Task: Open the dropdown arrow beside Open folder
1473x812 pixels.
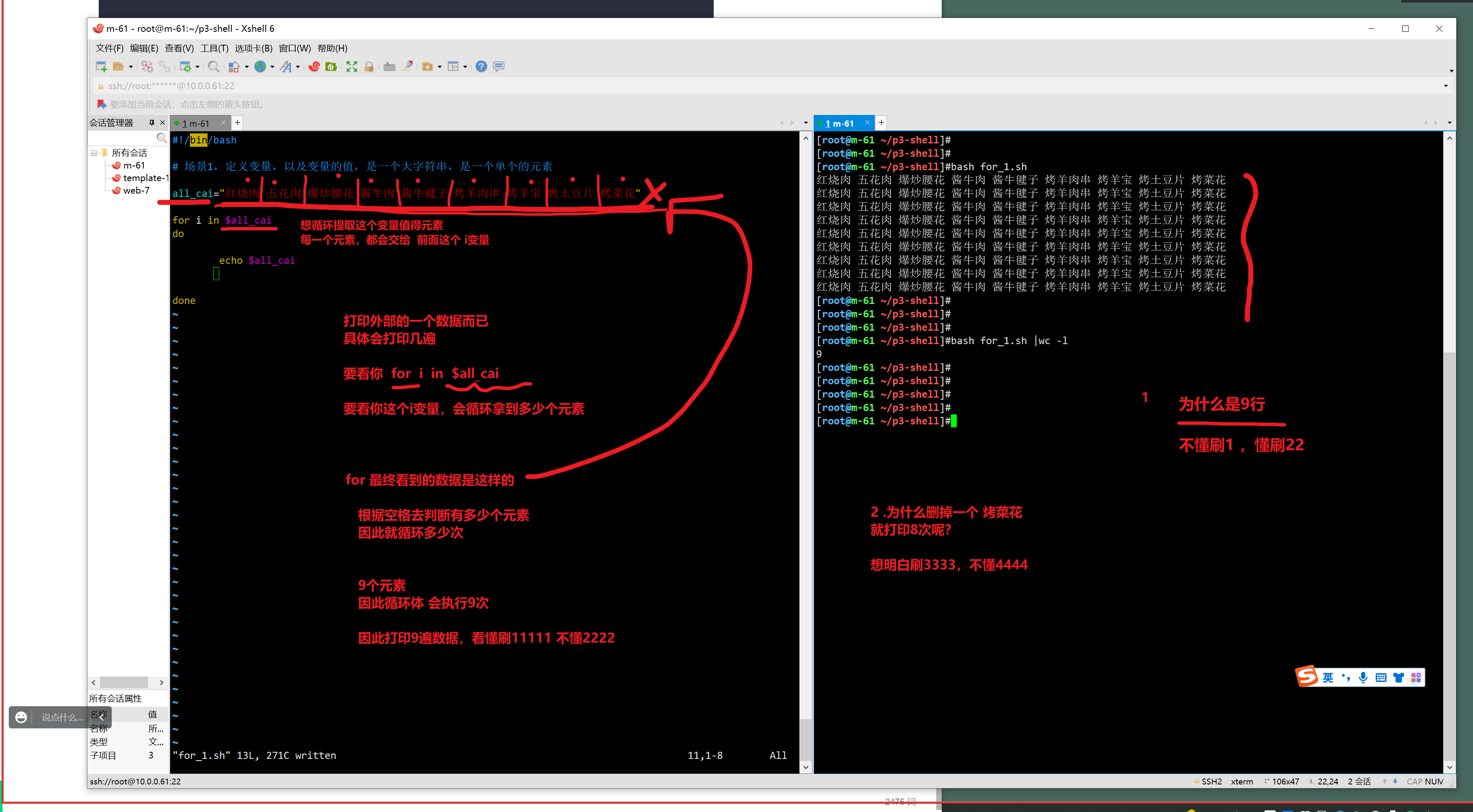Action: [x=131, y=67]
